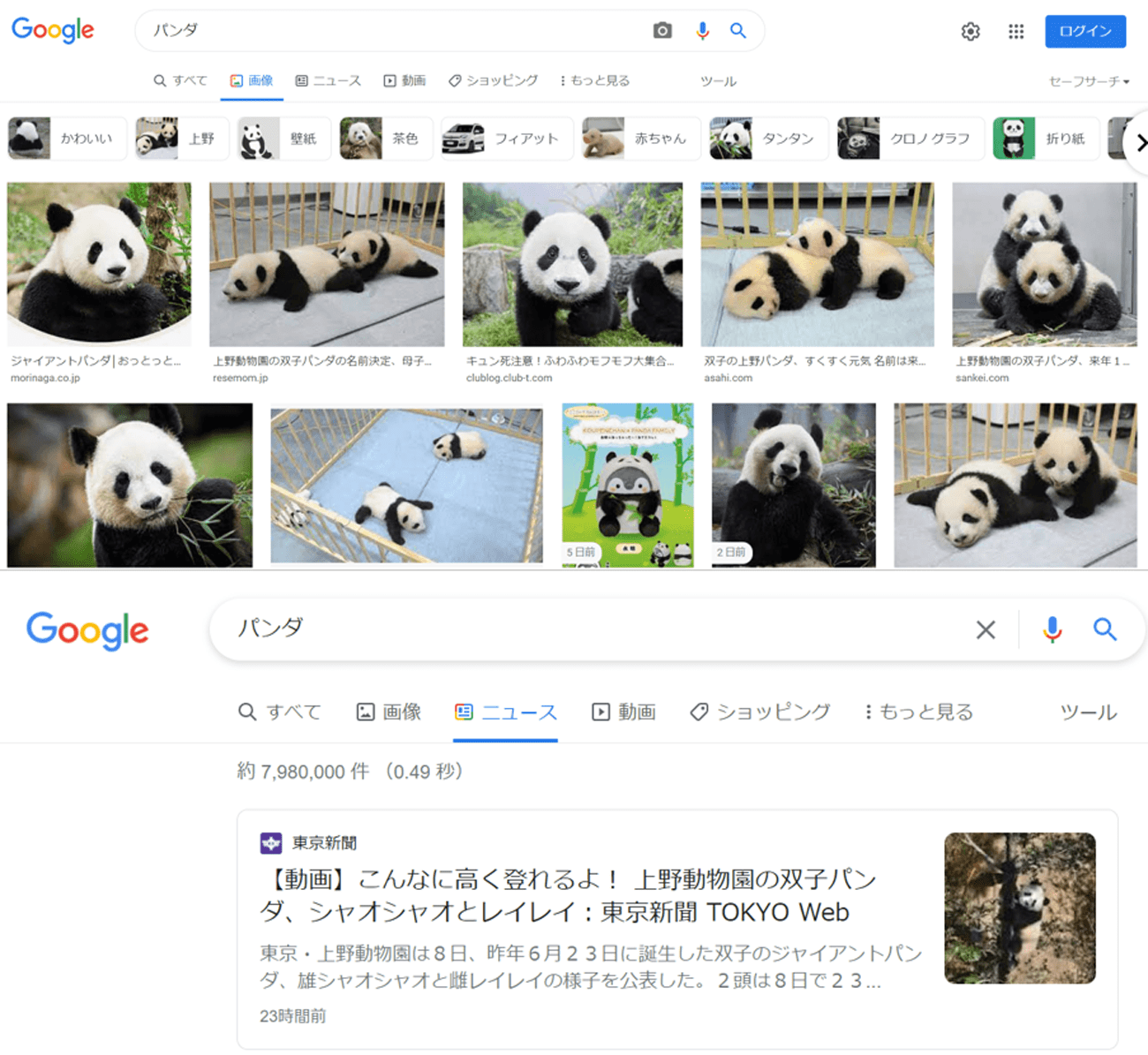Choose the 赤ちゃん filter chip
The height and width of the screenshot is (1055, 1148).
click(641, 139)
